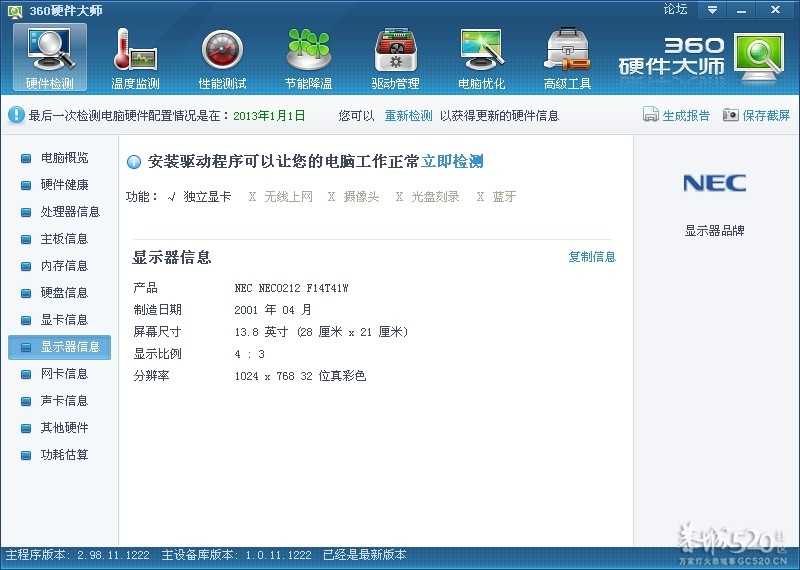The height and width of the screenshot is (570, 800).
Task: Select 硬盘信息 in the sidebar
Action: [x=60, y=293]
